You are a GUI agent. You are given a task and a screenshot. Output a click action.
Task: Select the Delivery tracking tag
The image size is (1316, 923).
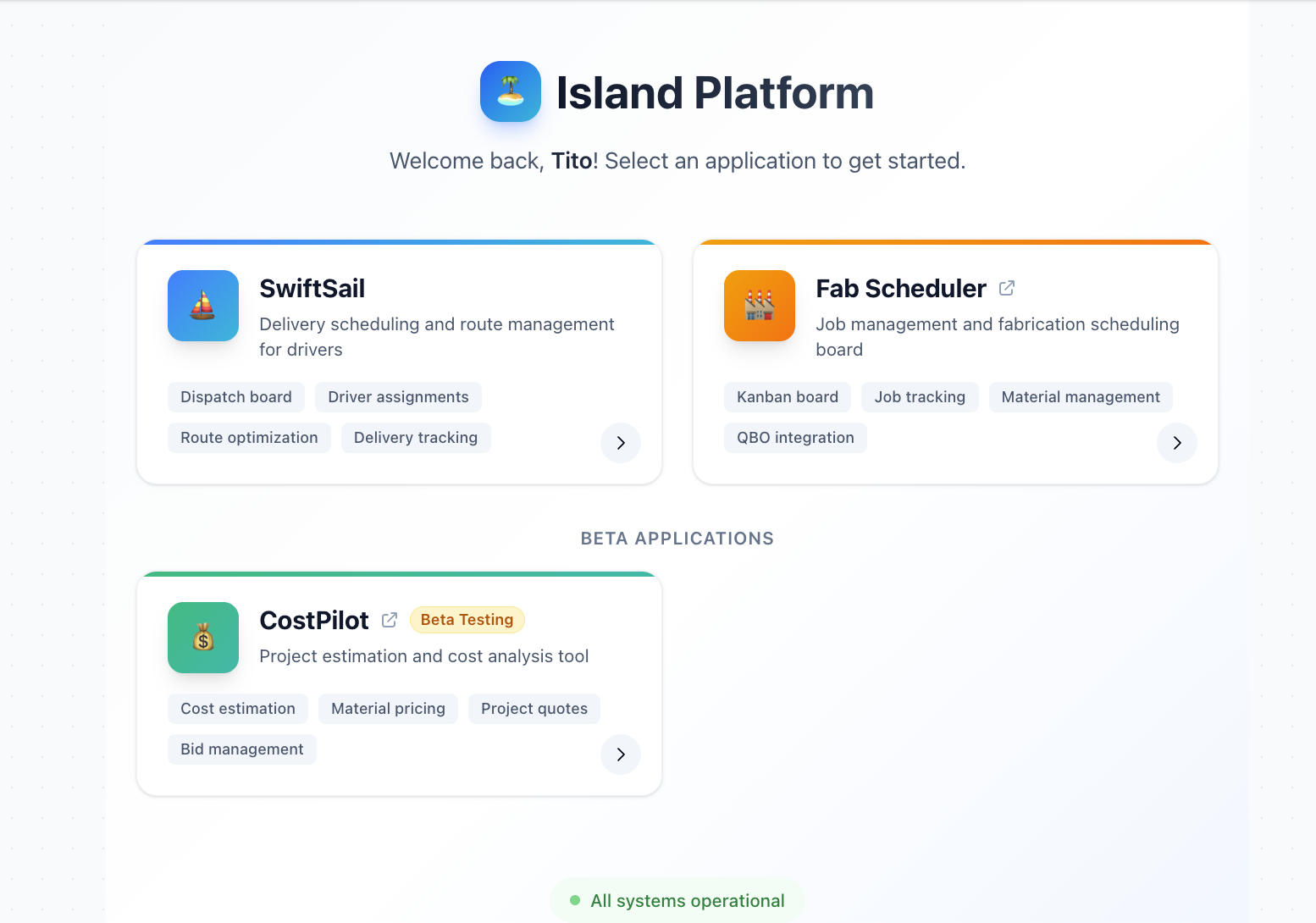416,438
